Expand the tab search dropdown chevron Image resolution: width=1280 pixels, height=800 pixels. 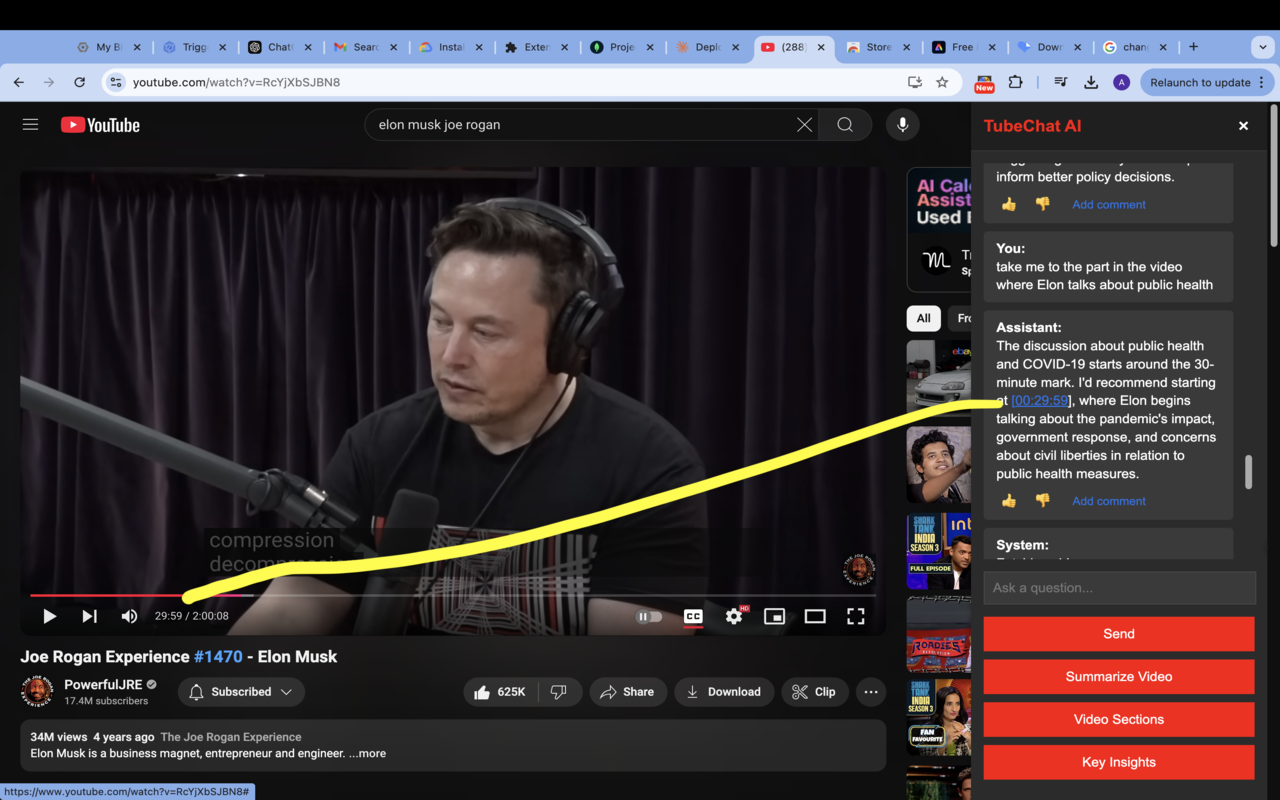coord(1263,47)
